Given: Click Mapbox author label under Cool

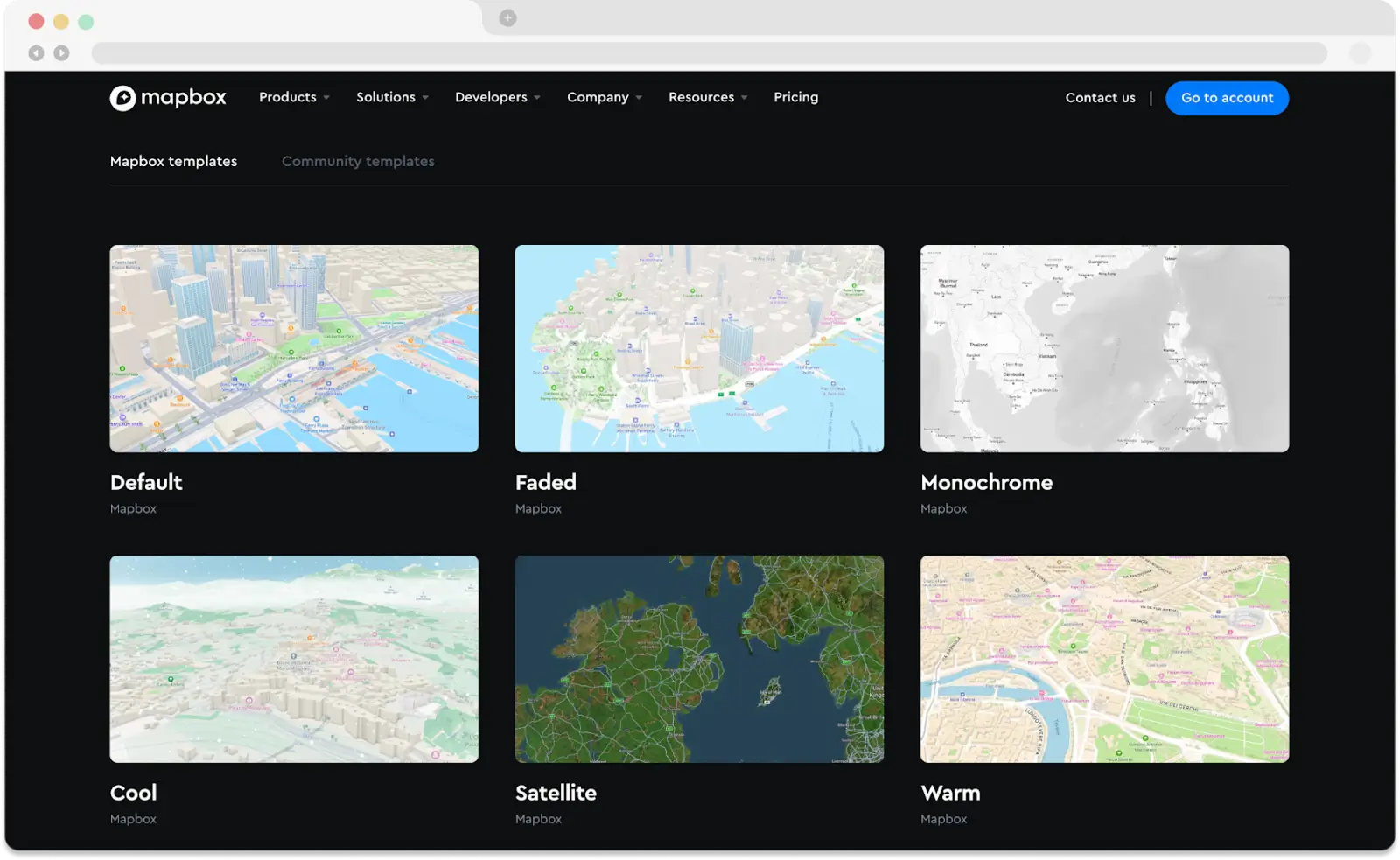Looking at the screenshot, I should (133, 819).
